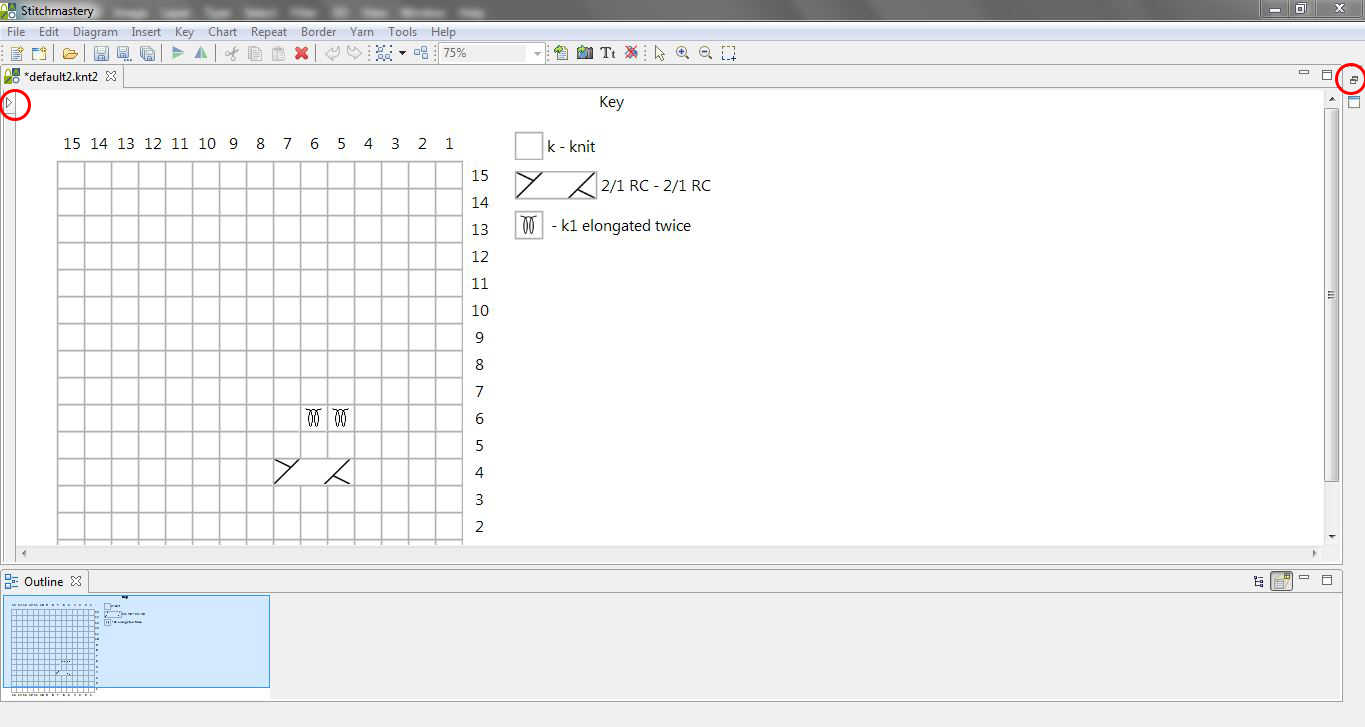Toggle the Outline overview thumbnail mode
Screen dimensions: 1365x727
click(1281, 581)
